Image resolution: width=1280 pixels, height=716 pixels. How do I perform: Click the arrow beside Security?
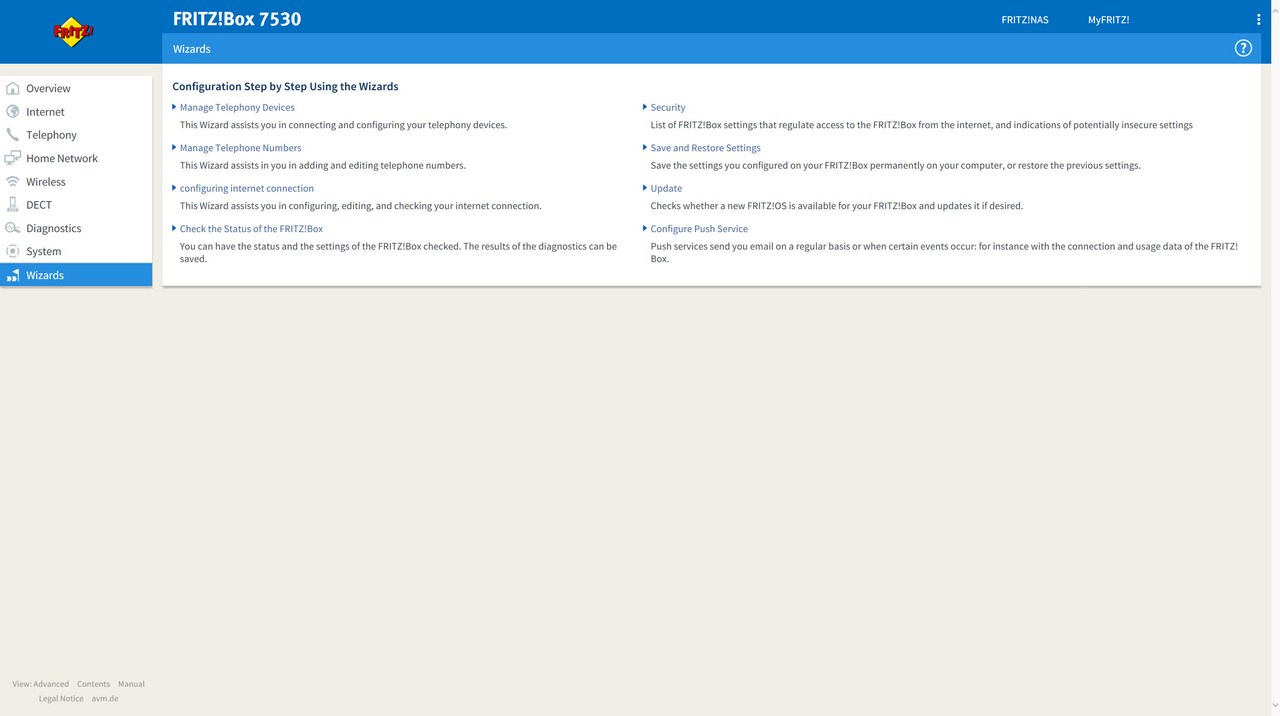[645, 107]
